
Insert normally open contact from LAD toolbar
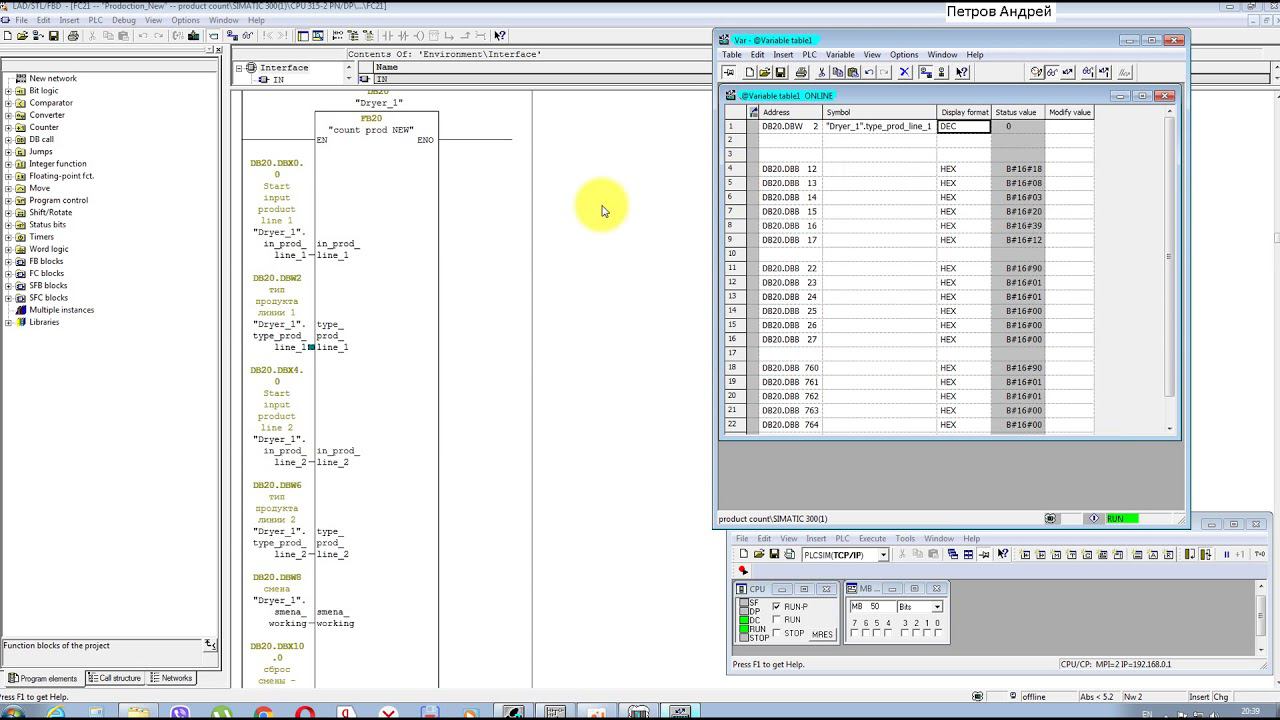[x=387, y=36]
